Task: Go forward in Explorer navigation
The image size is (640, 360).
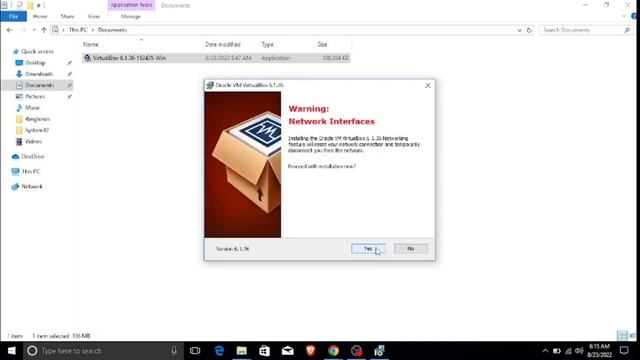Action: [23, 30]
